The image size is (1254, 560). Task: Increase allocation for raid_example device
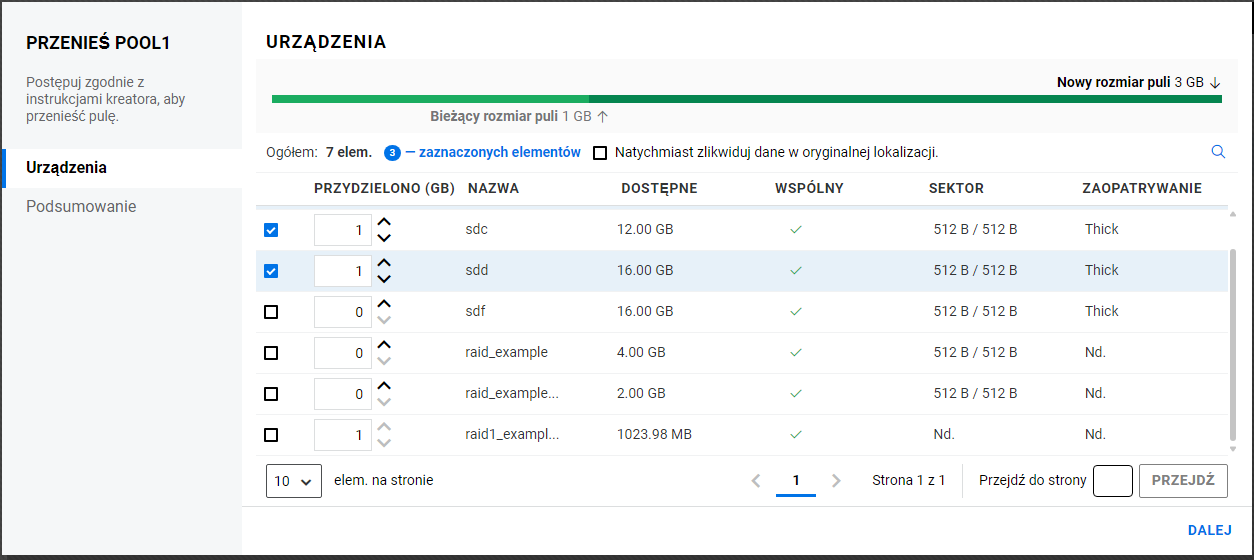(384, 346)
